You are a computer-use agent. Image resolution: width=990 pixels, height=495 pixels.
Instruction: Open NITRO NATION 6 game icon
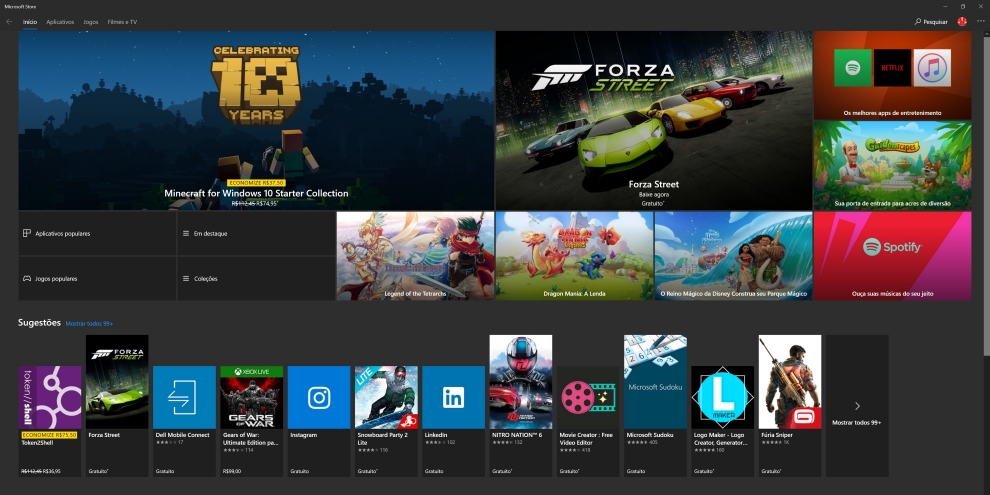(x=521, y=382)
